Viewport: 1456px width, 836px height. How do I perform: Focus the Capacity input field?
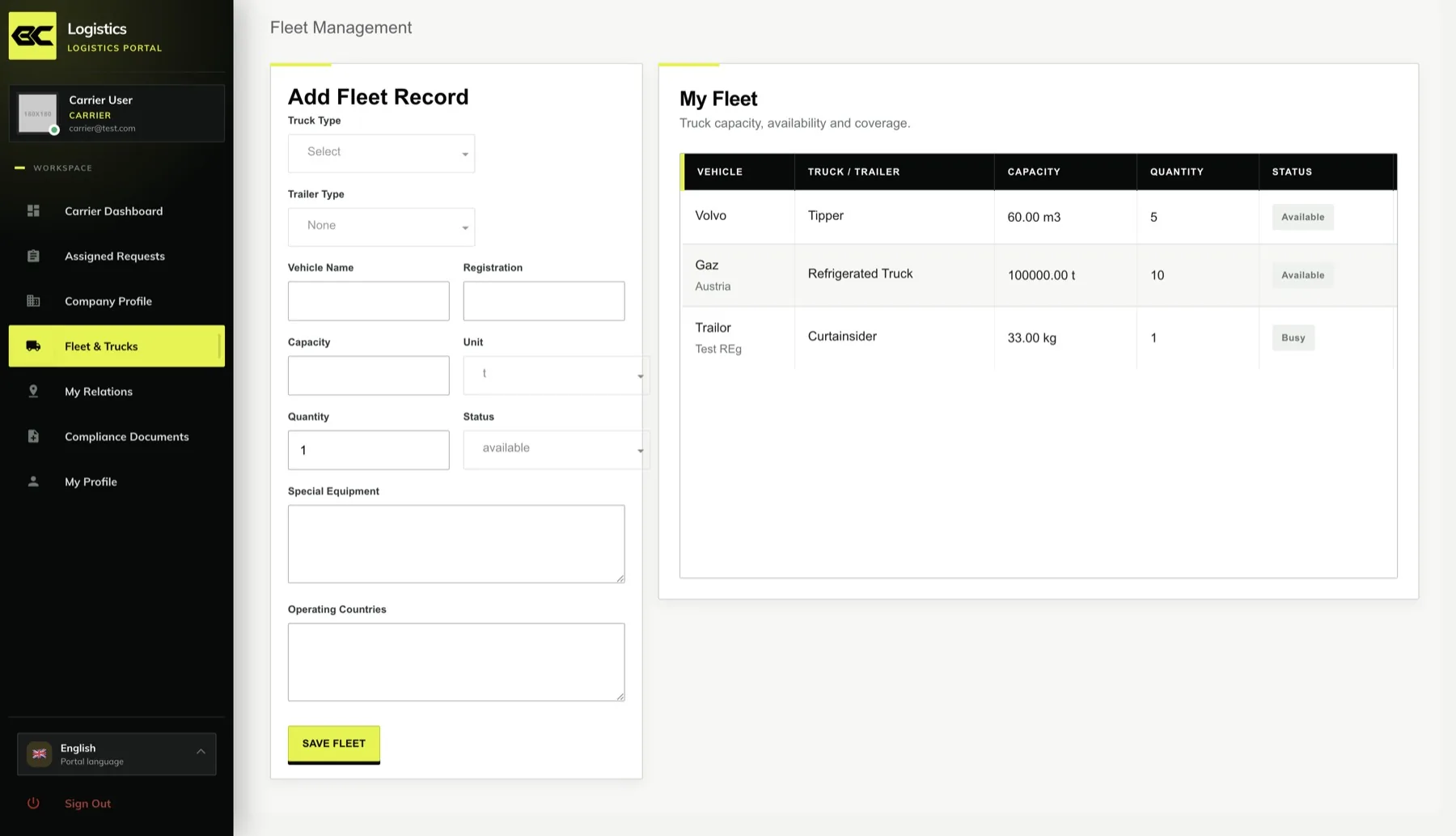368,376
